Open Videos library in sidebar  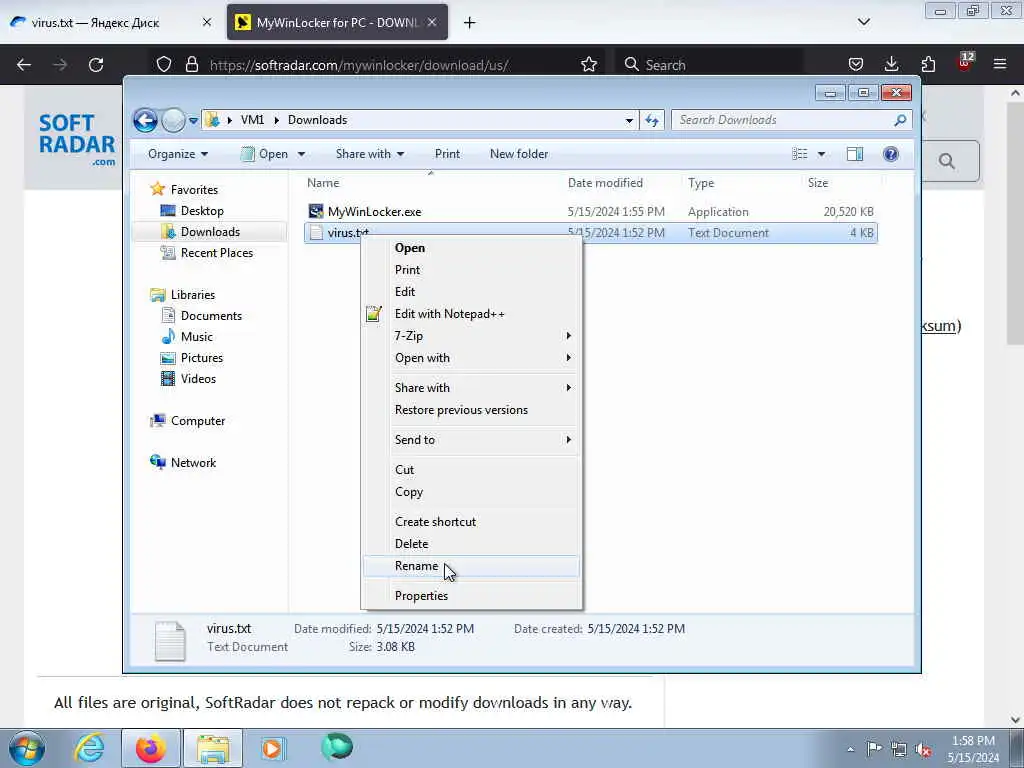click(x=198, y=379)
